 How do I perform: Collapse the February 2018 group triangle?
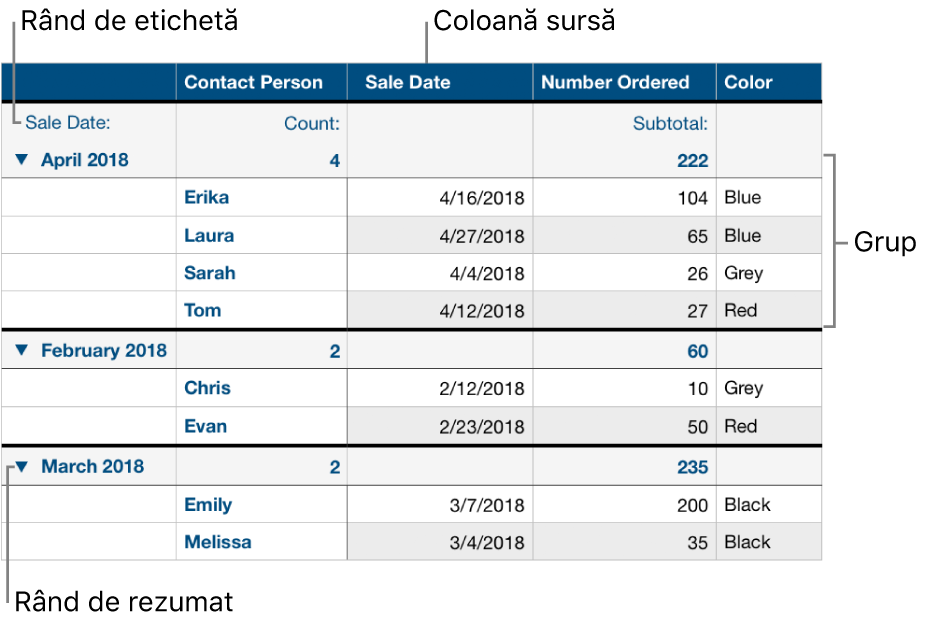(x=22, y=351)
